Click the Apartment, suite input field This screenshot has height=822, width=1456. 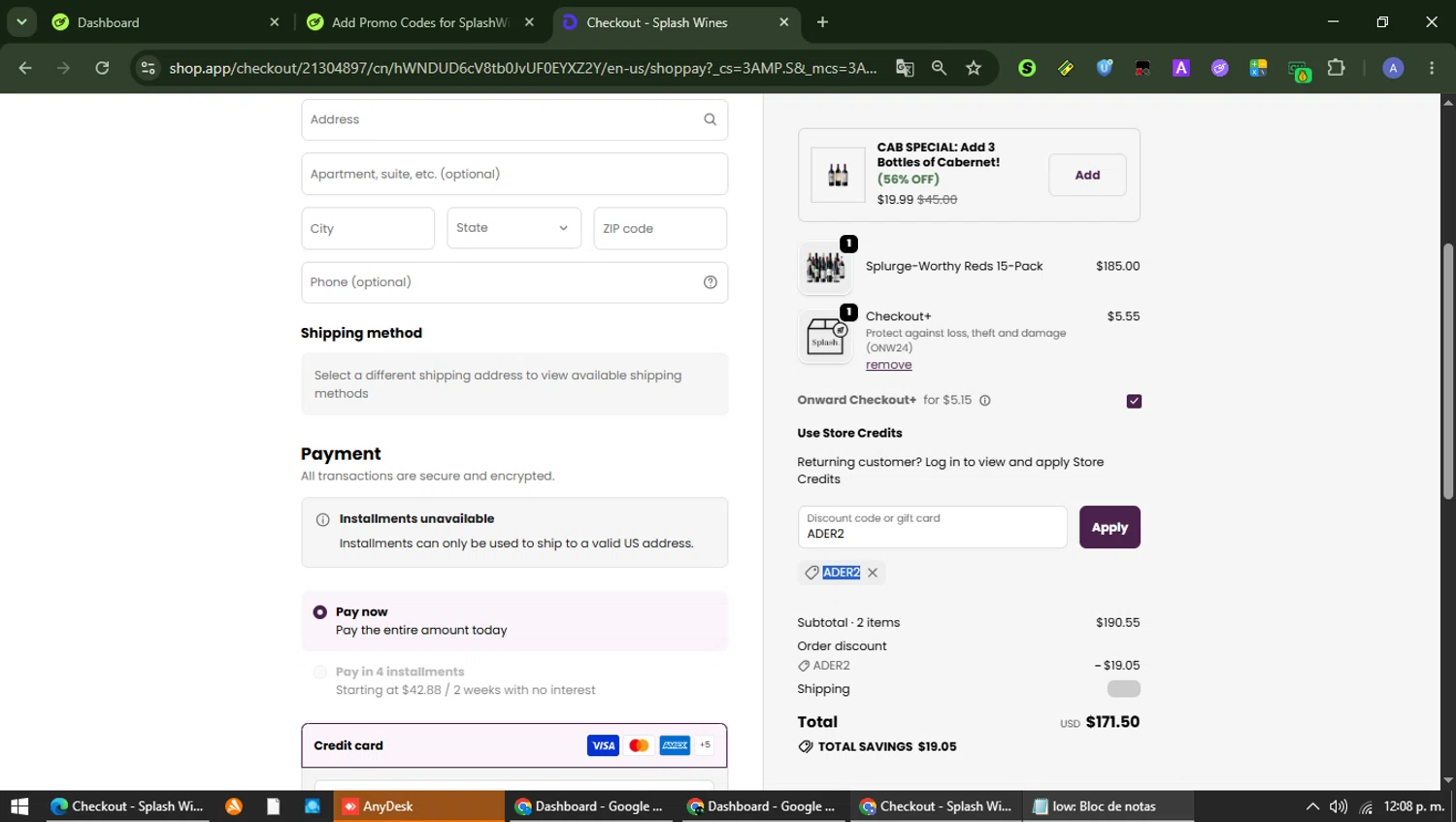tap(513, 174)
